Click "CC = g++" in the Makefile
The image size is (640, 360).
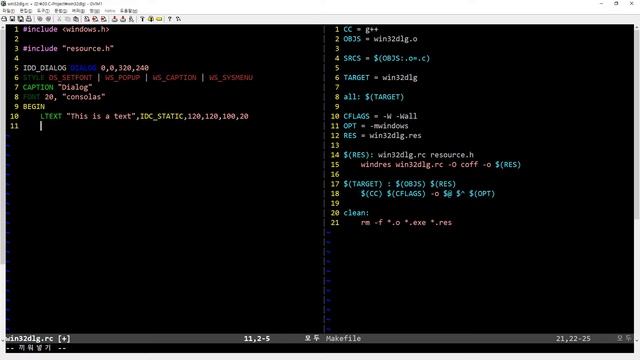click(361, 29)
